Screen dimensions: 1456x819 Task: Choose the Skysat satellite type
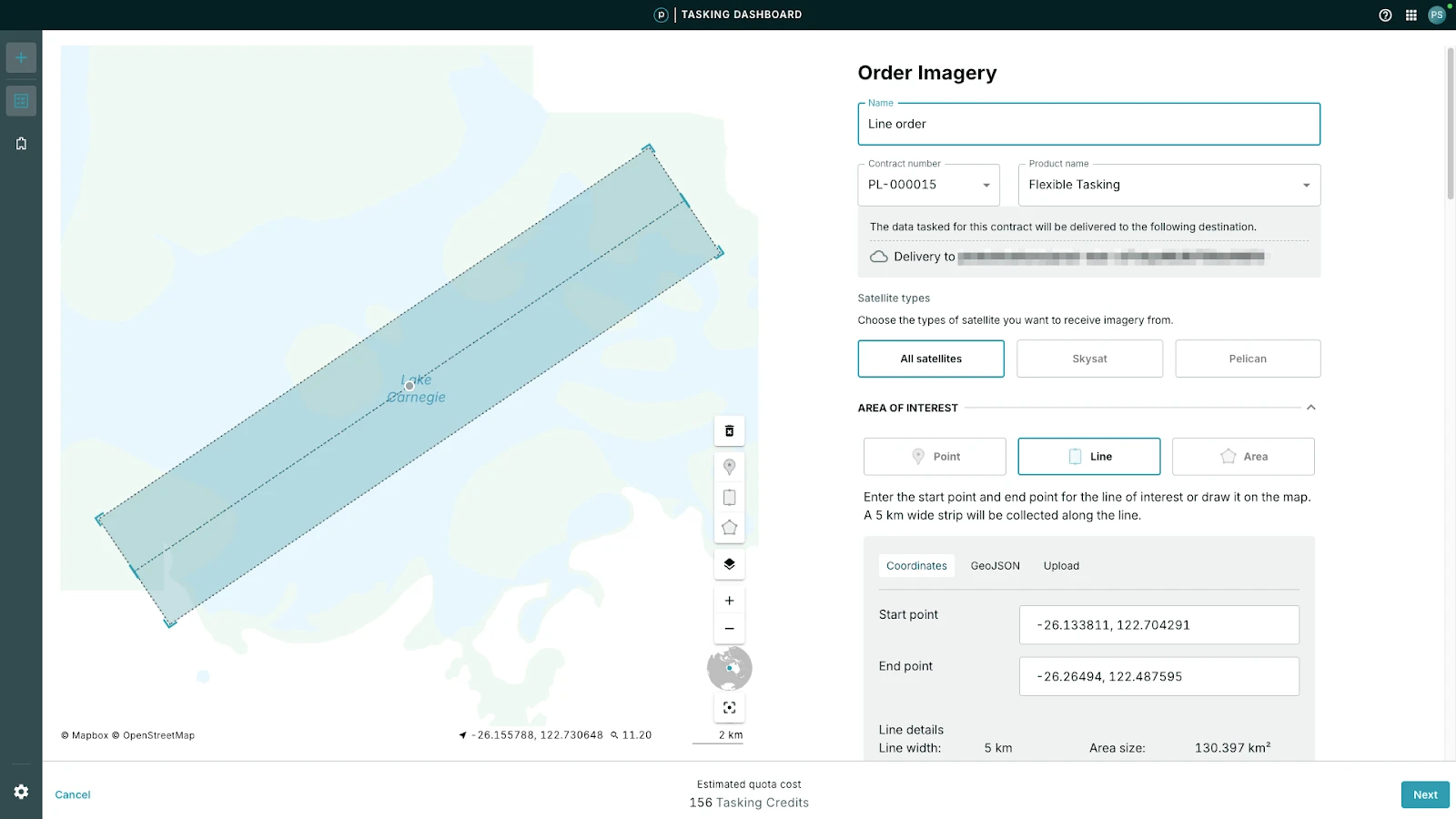point(1089,359)
